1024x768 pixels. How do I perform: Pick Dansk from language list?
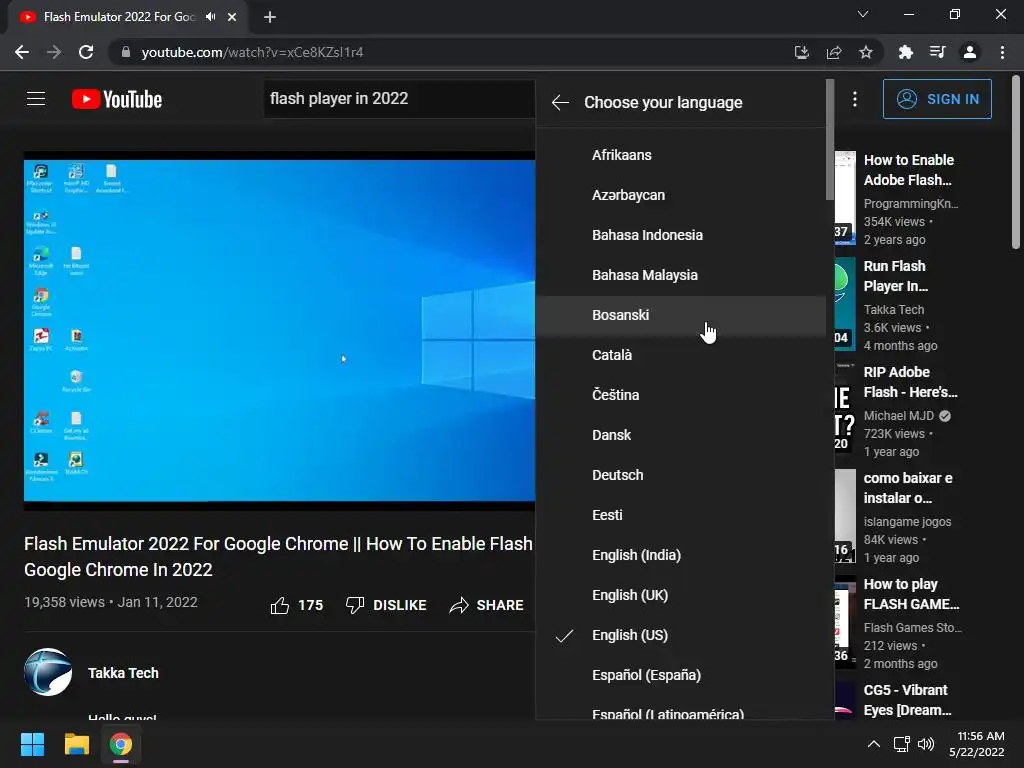pos(680,435)
